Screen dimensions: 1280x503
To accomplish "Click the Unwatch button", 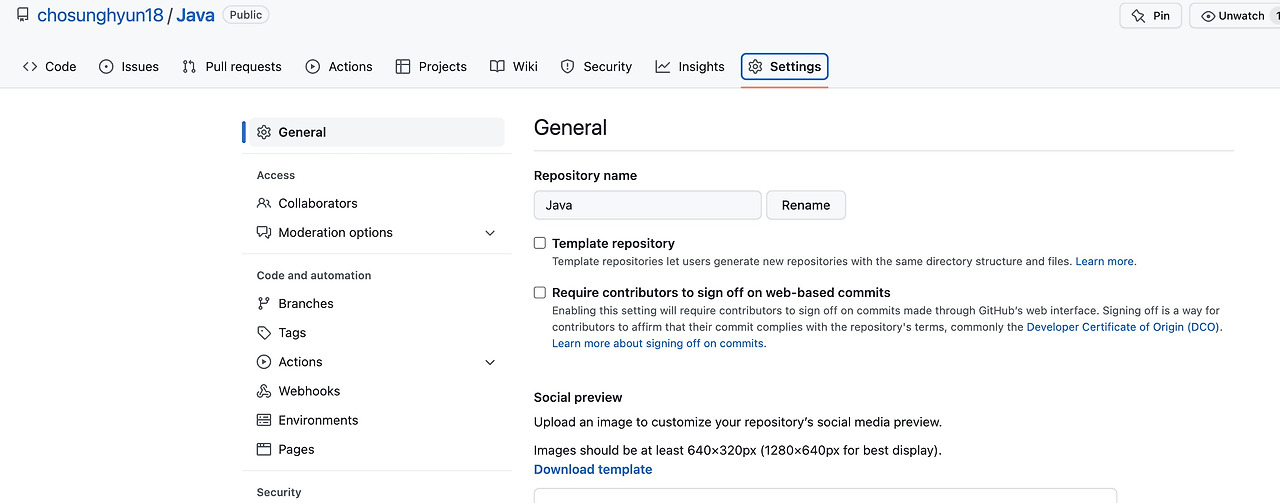I will pos(1235,16).
